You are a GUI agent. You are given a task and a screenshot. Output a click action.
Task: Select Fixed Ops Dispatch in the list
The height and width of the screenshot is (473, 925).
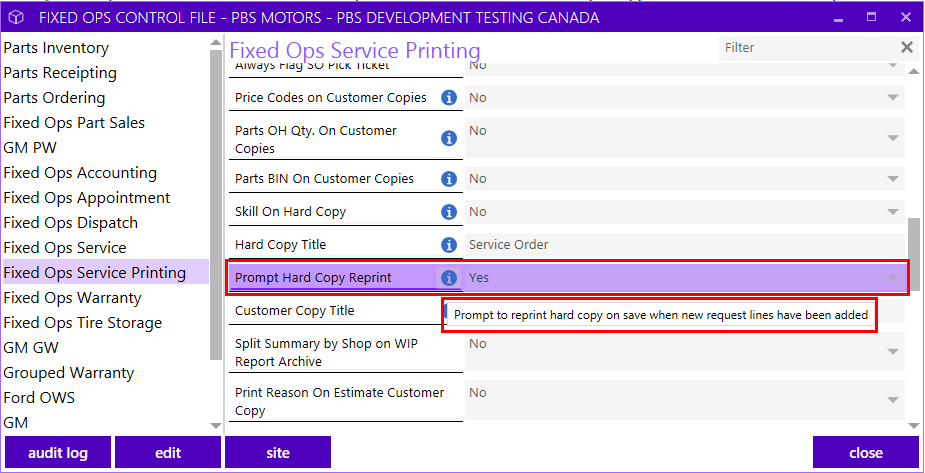point(70,223)
